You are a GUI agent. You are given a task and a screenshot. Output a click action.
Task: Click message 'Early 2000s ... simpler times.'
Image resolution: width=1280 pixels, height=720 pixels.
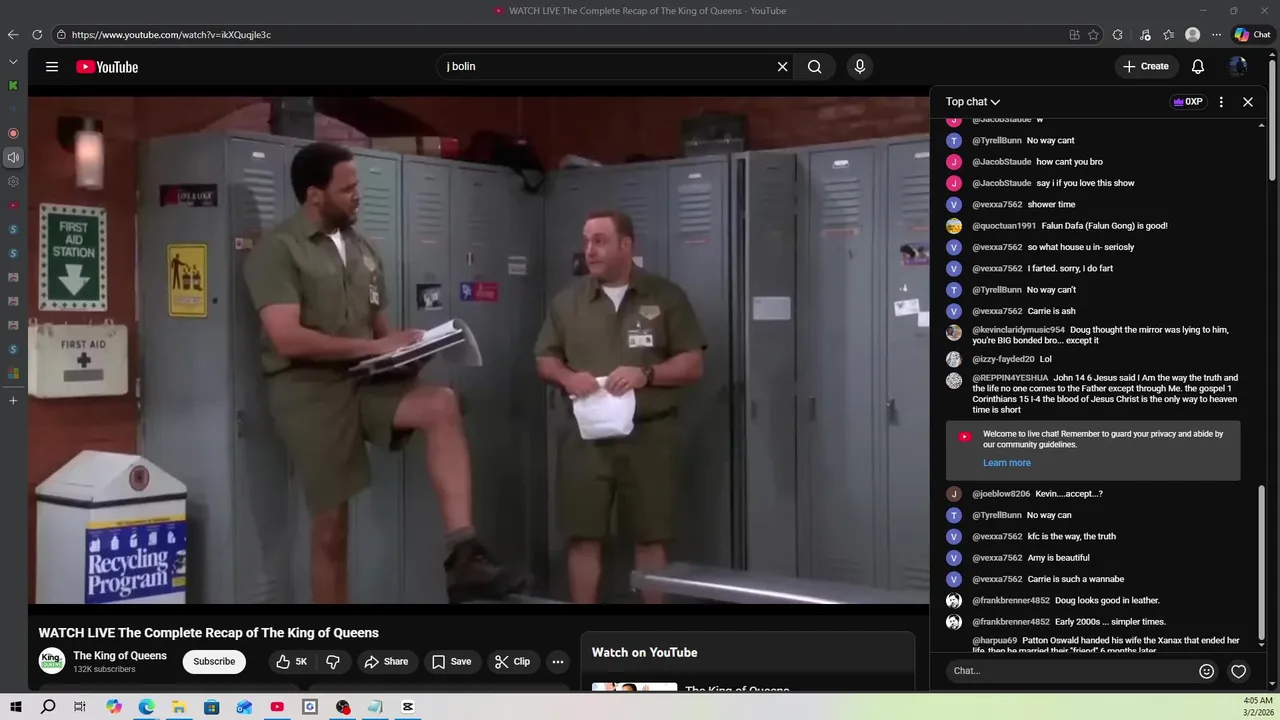[x=1110, y=622]
